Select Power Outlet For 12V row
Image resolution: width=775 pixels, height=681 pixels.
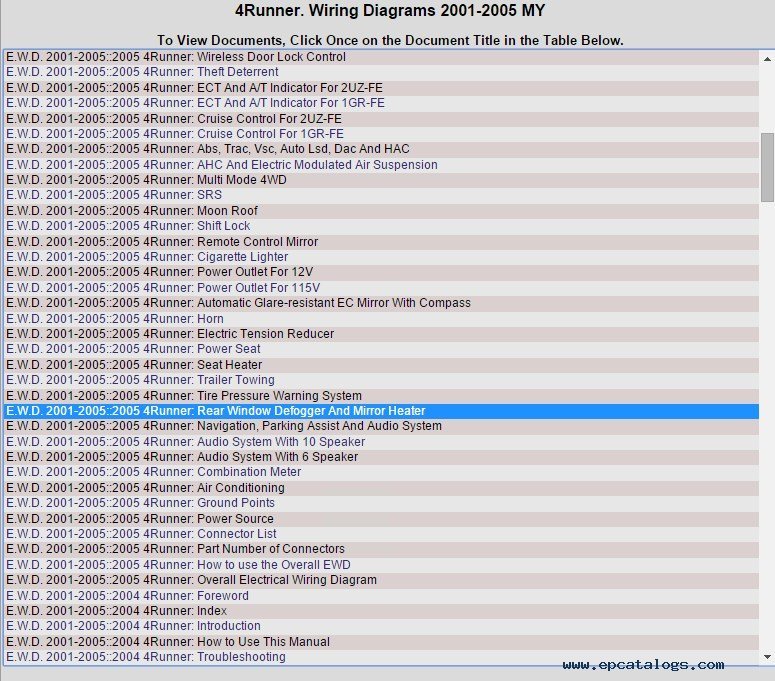381,272
